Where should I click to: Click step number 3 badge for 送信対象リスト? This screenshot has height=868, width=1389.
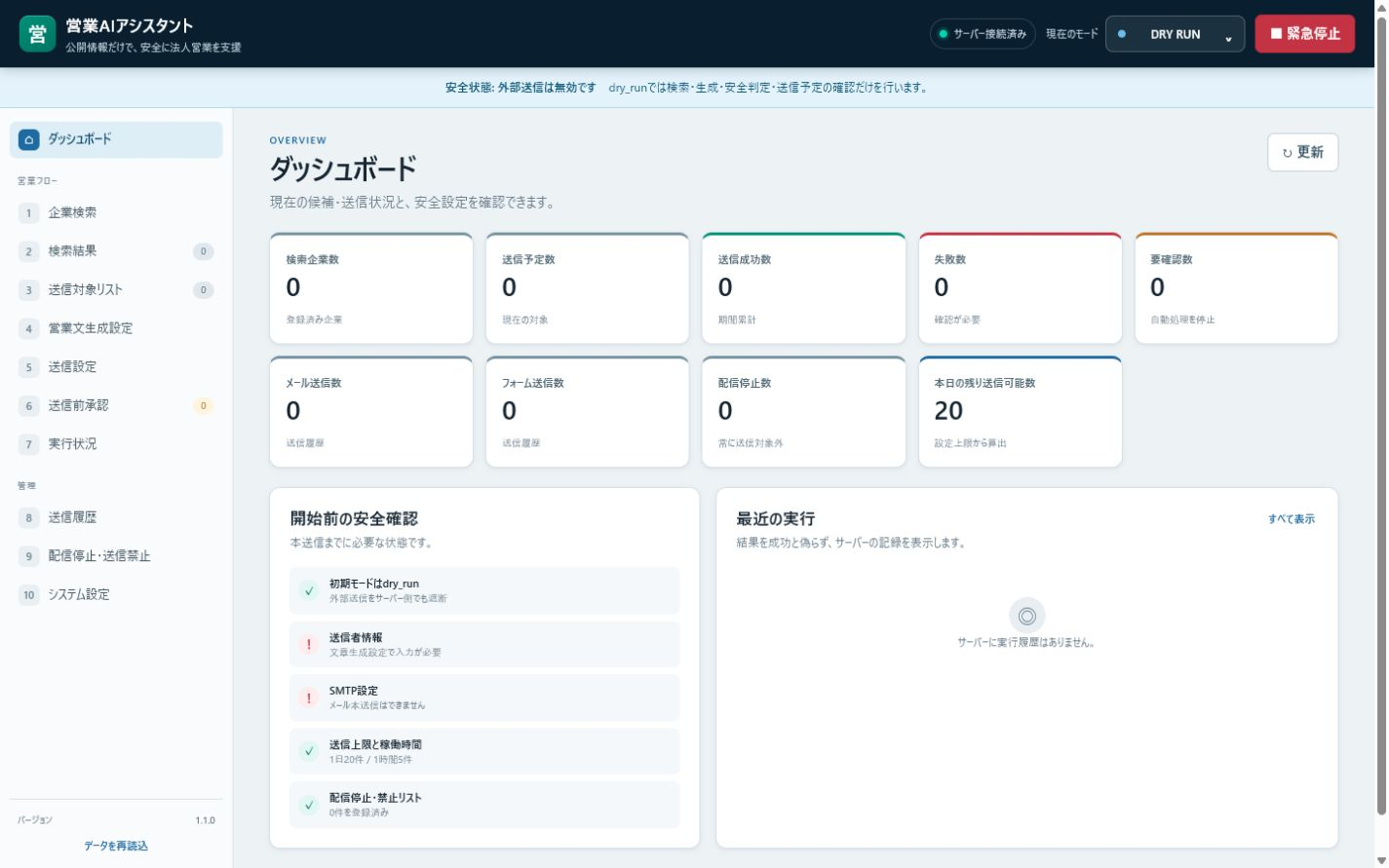pos(28,290)
